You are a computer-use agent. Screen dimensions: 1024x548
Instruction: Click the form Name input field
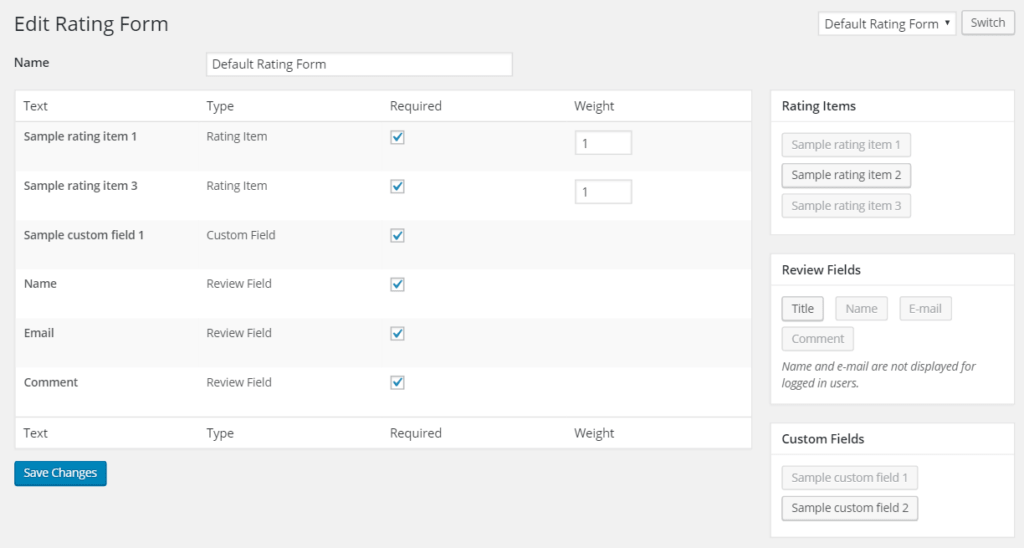[359, 64]
